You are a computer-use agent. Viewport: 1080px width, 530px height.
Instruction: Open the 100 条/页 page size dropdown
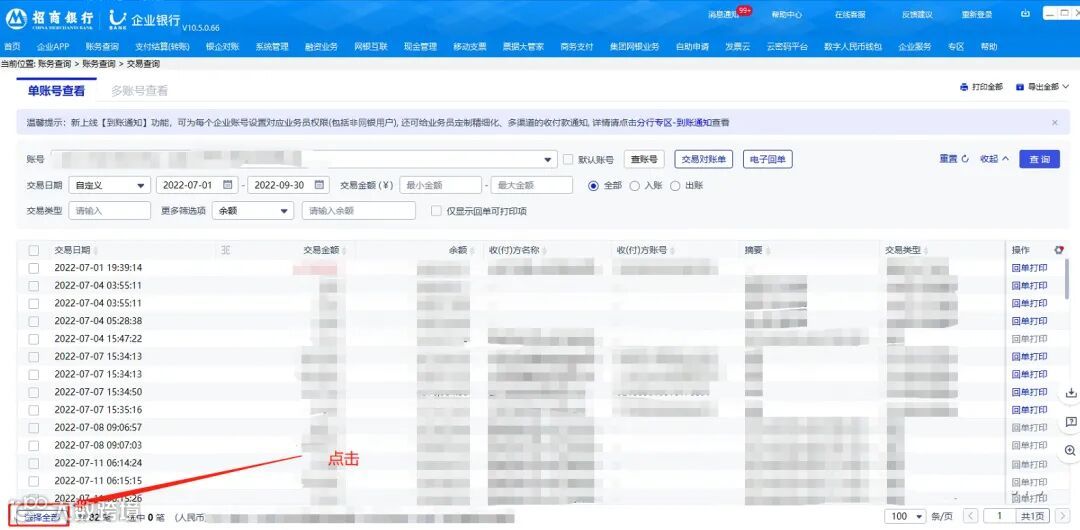coord(907,516)
